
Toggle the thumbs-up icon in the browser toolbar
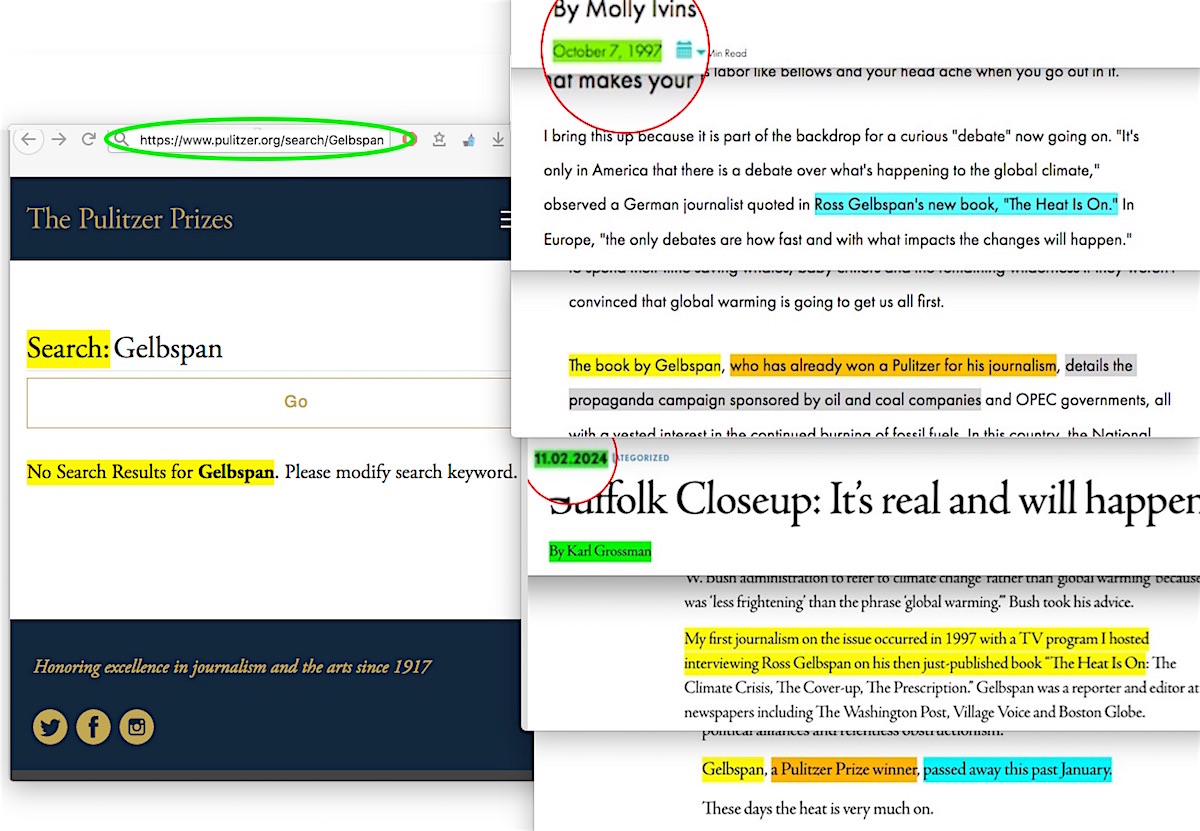coord(468,140)
